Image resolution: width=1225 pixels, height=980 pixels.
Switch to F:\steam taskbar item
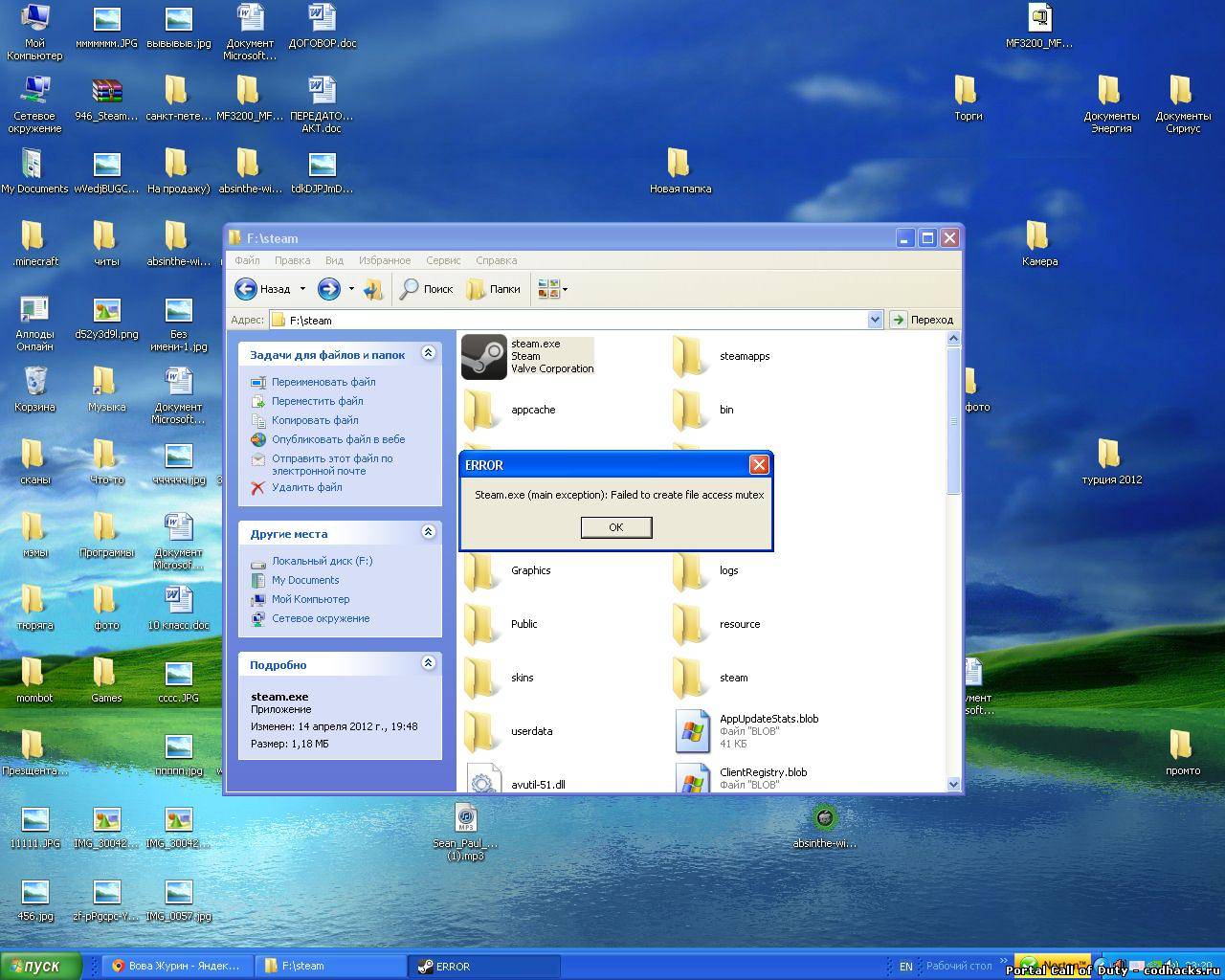[331, 967]
